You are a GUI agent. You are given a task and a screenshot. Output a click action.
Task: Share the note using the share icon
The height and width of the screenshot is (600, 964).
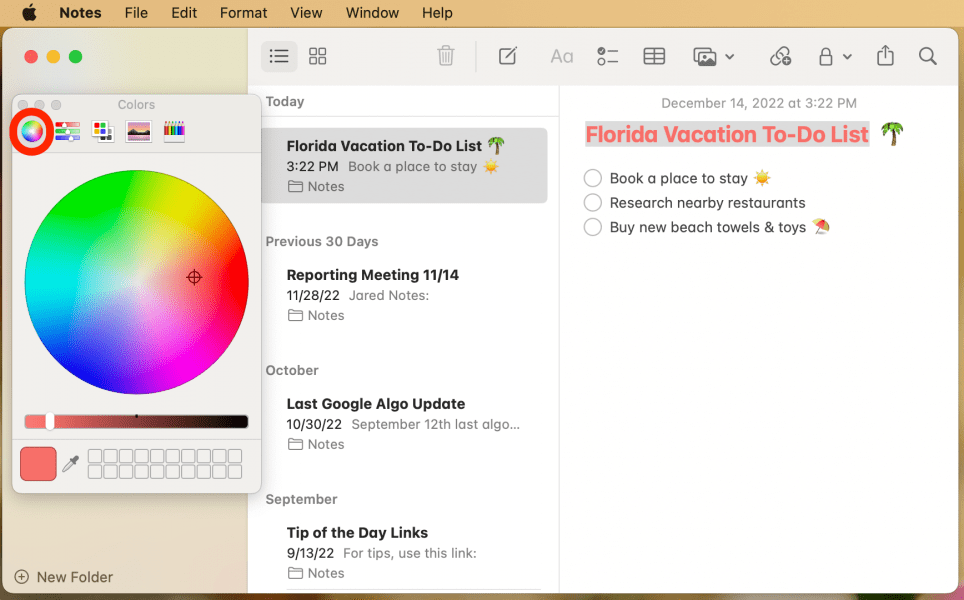coord(885,56)
